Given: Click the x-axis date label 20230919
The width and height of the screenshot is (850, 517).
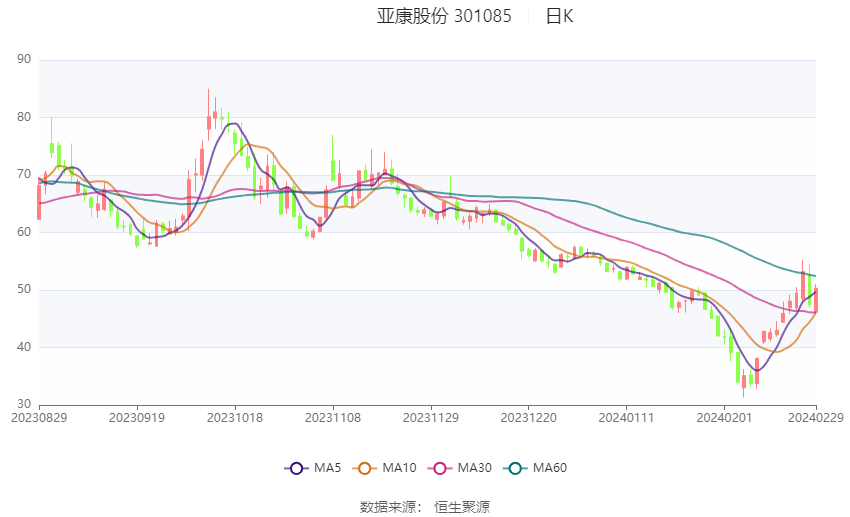Looking at the screenshot, I should tap(137, 418).
